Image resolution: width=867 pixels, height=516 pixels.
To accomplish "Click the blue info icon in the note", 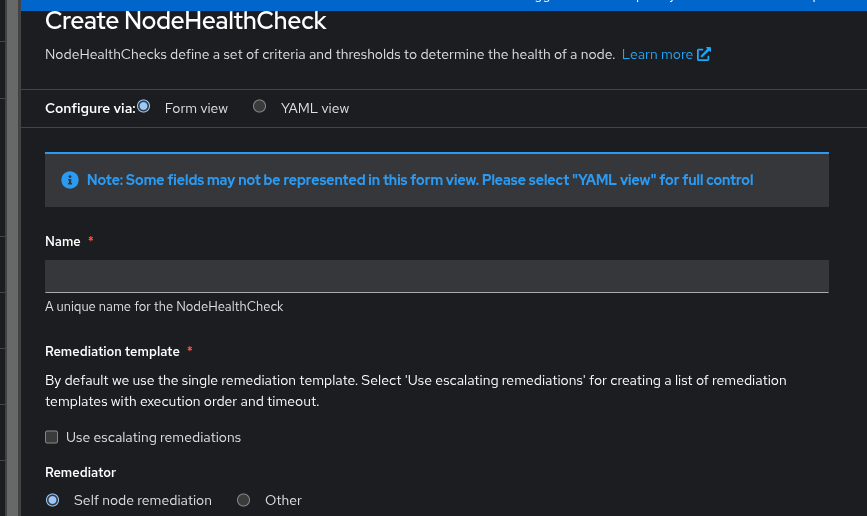I will [69, 180].
